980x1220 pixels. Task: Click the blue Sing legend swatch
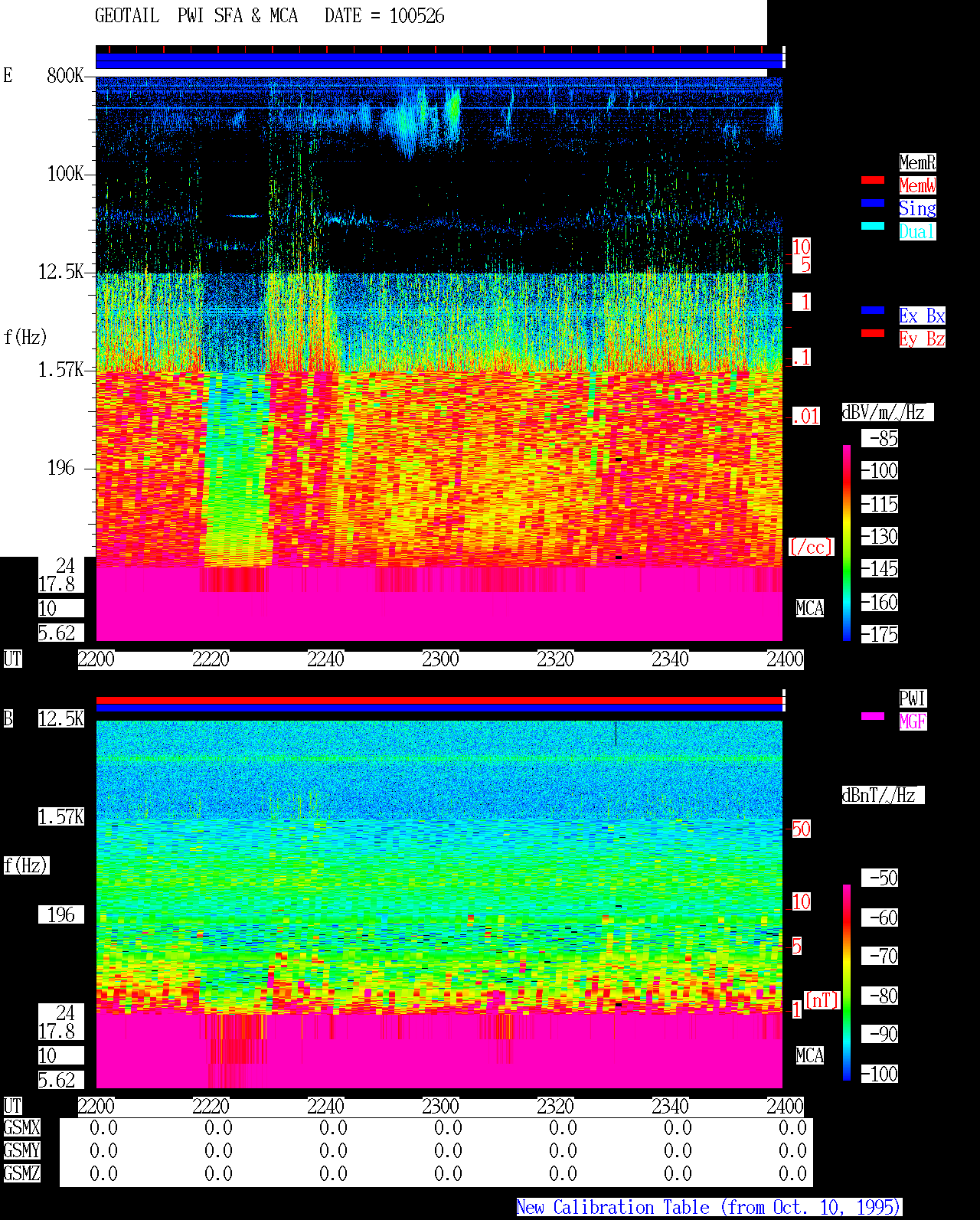click(873, 203)
